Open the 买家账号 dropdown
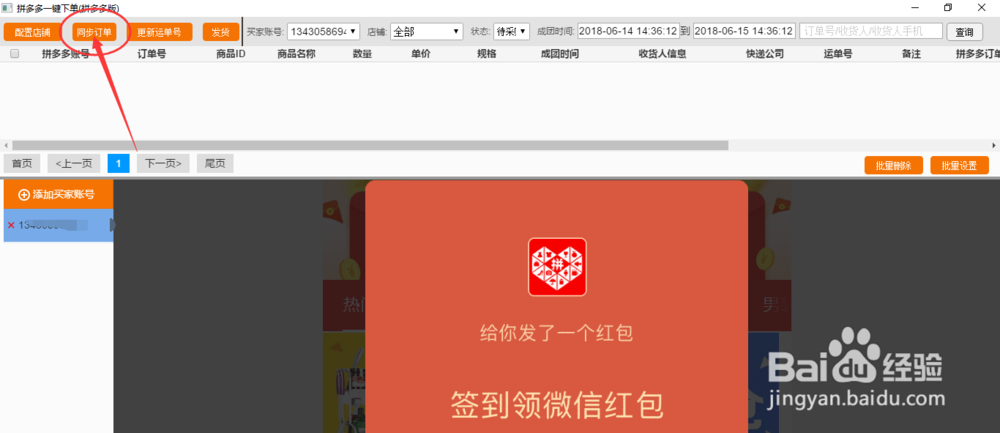 (323, 31)
